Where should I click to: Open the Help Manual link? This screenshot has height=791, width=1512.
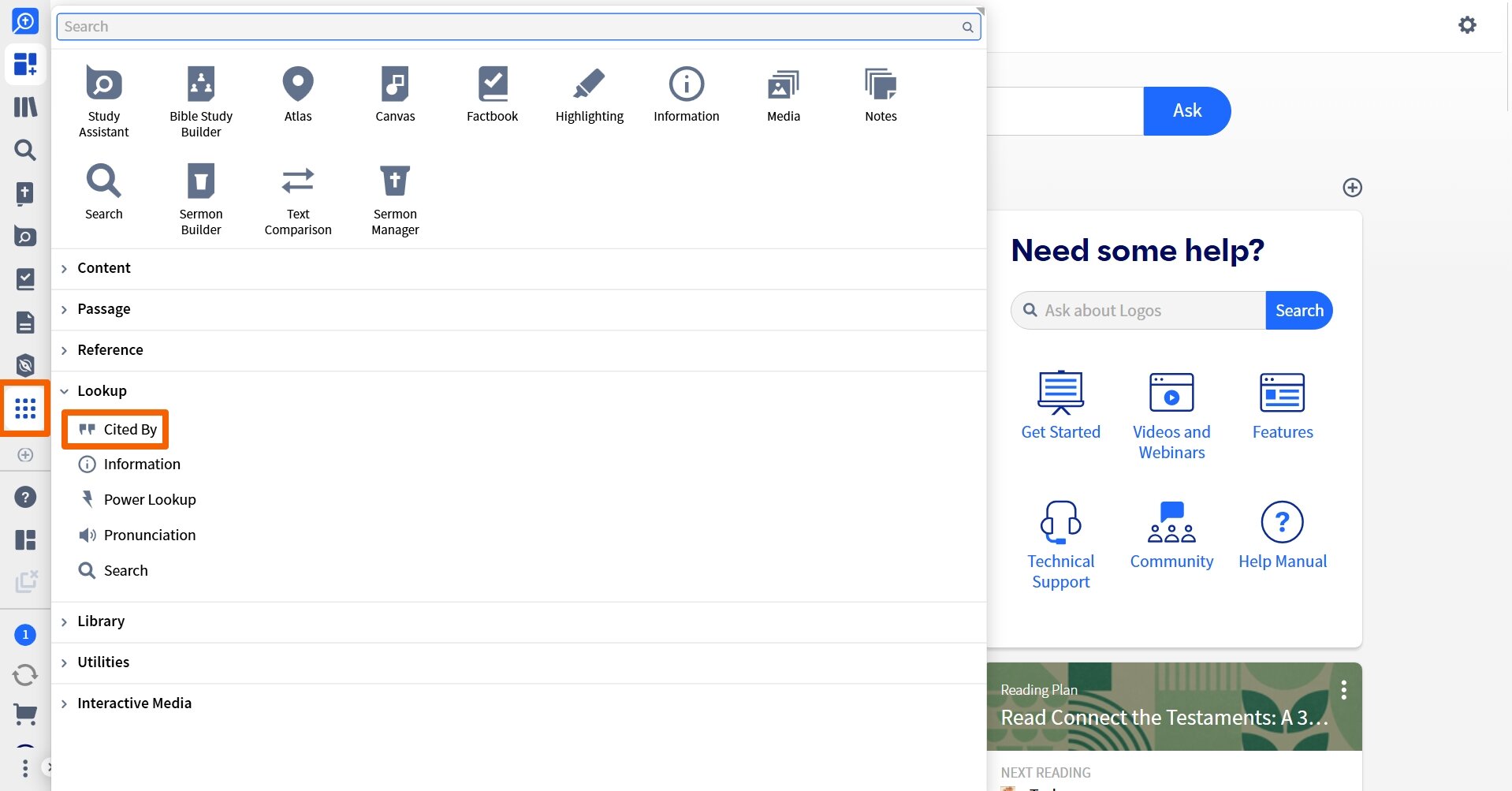point(1283,535)
